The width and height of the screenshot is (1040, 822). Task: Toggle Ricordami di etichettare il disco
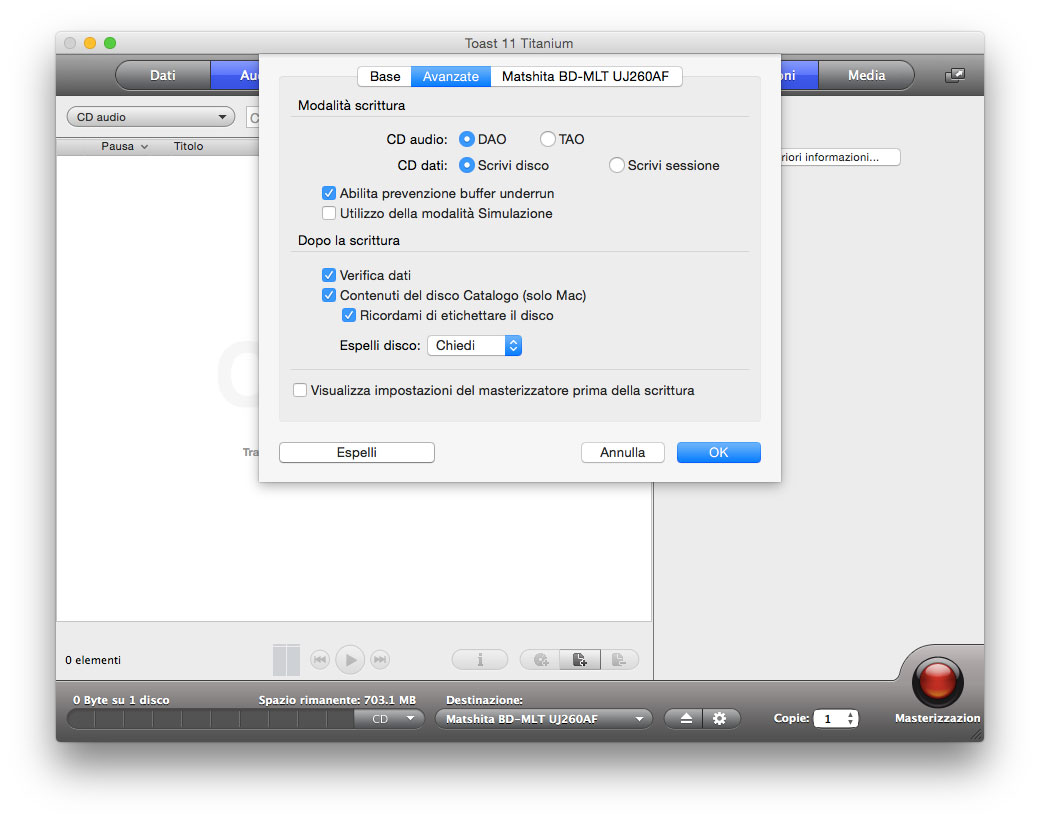[x=348, y=315]
